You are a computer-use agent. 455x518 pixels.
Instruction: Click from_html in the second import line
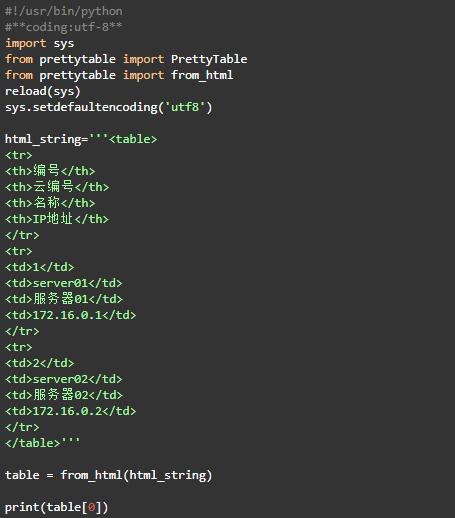click(x=202, y=75)
